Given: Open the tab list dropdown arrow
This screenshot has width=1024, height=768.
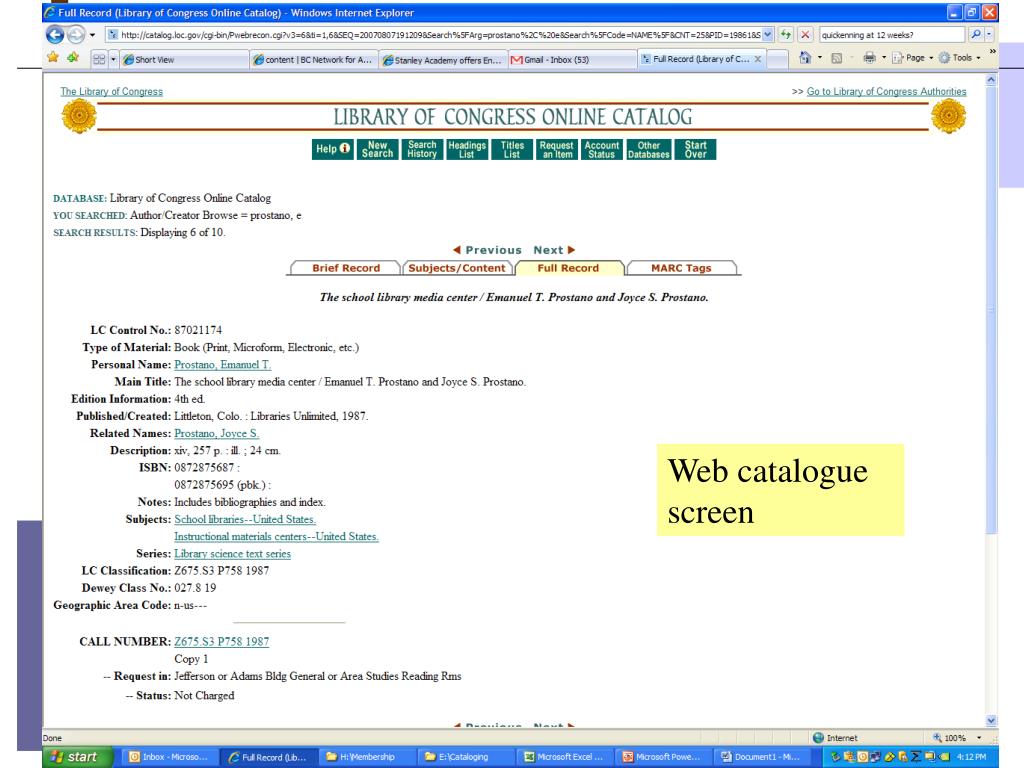Looking at the screenshot, I should point(113,59).
